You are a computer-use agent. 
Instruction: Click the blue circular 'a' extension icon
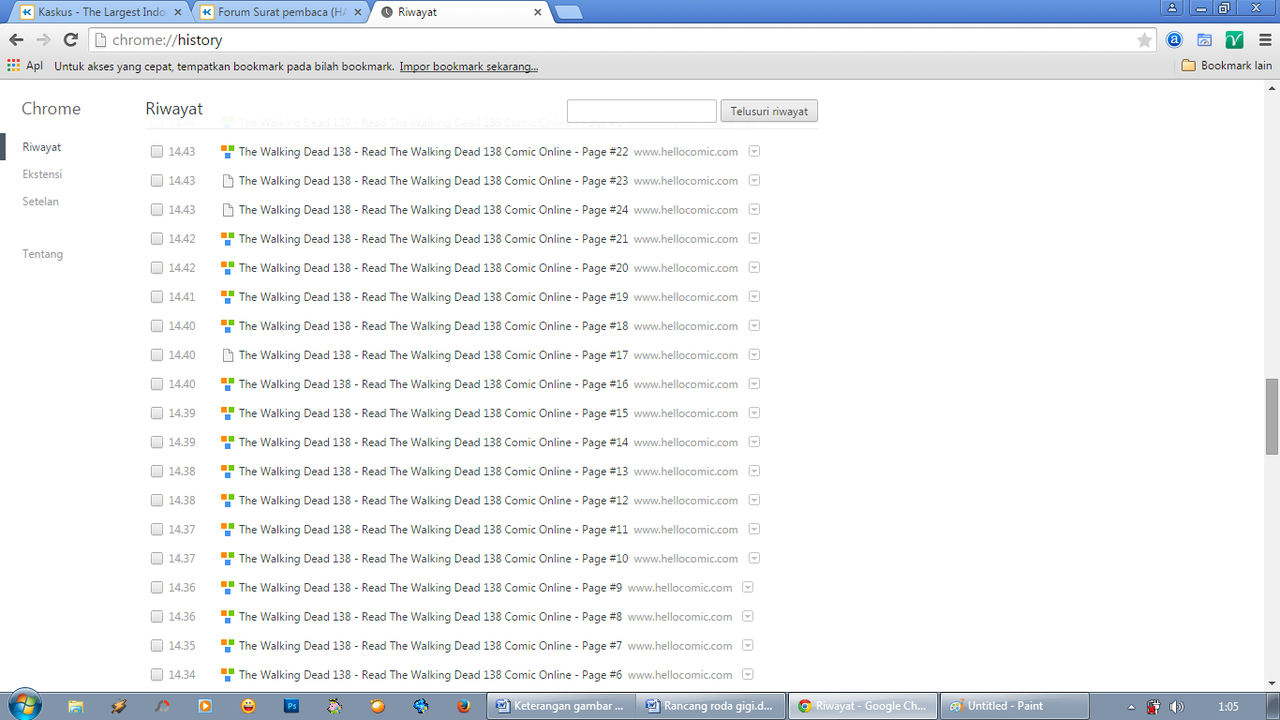click(x=1175, y=40)
